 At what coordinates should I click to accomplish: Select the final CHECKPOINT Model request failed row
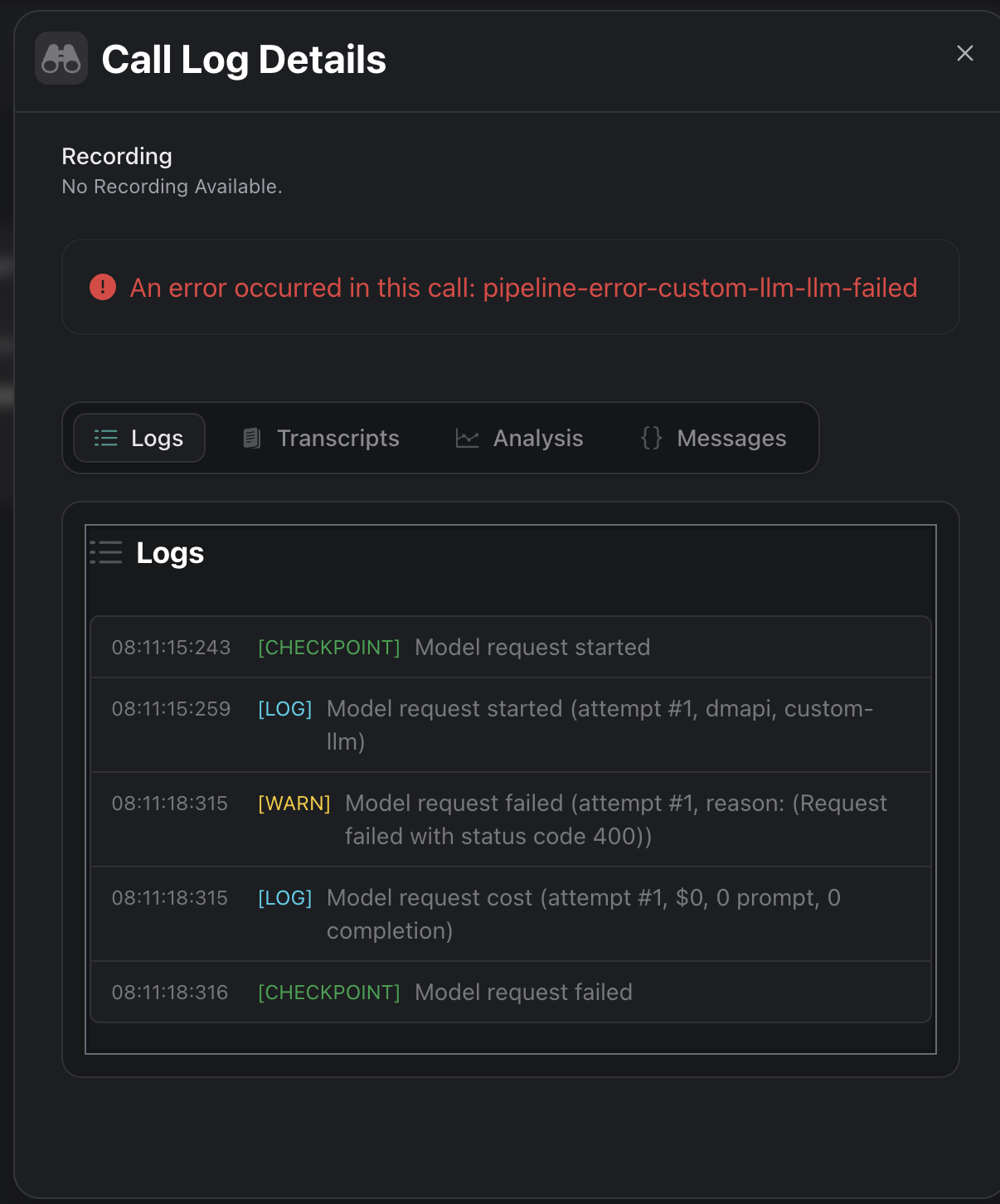510,993
